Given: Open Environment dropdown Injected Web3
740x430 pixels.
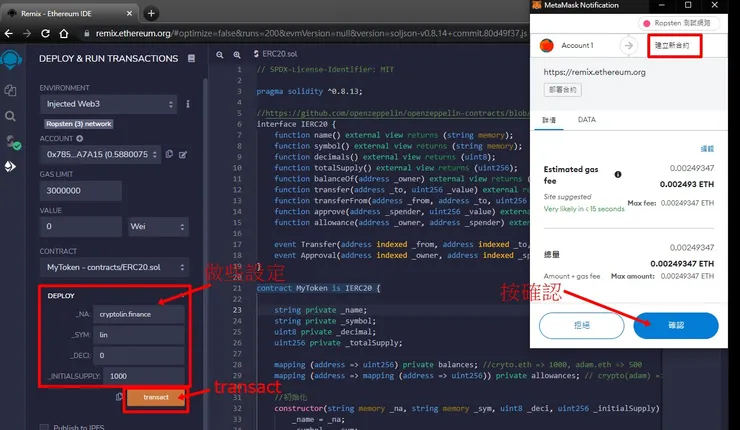Looking at the screenshot, I should 109,104.
